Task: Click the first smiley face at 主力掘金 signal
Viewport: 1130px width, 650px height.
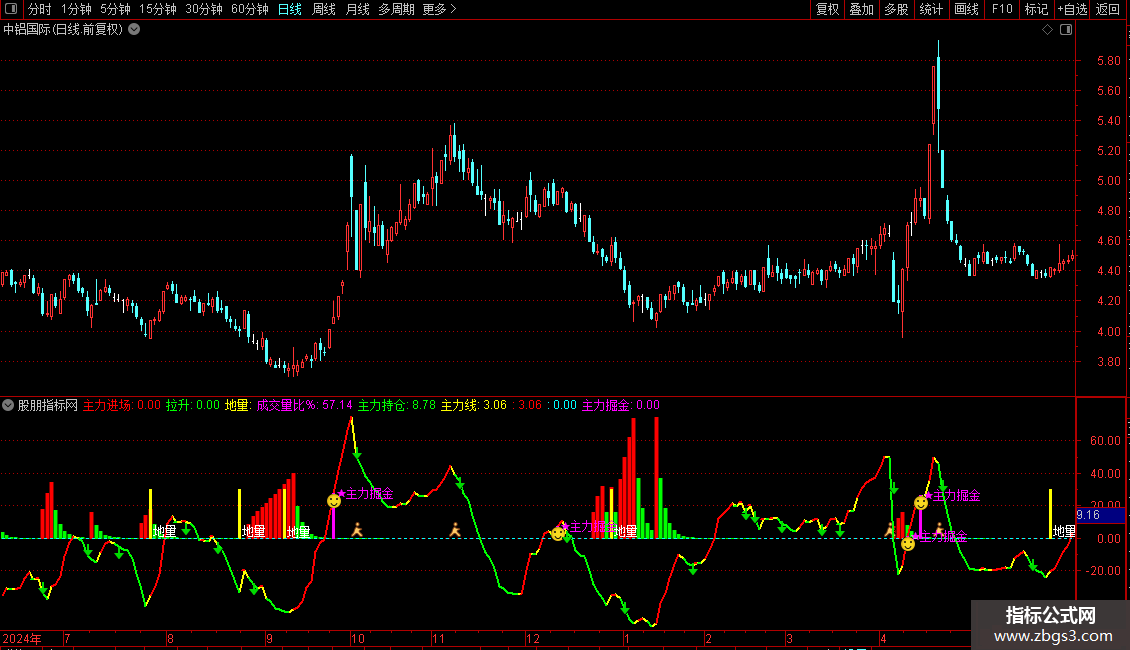Action: click(x=334, y=500)
